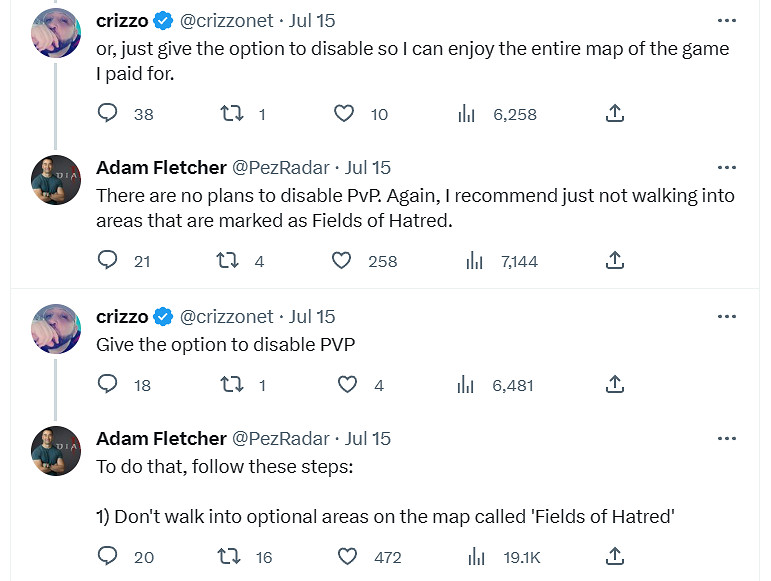The height and width of the screenshot is (581, 771).
Task: Retweet Adam Fletcher's 'no plans to disable PvP' tweet
Action: click(x=226, y=261)
